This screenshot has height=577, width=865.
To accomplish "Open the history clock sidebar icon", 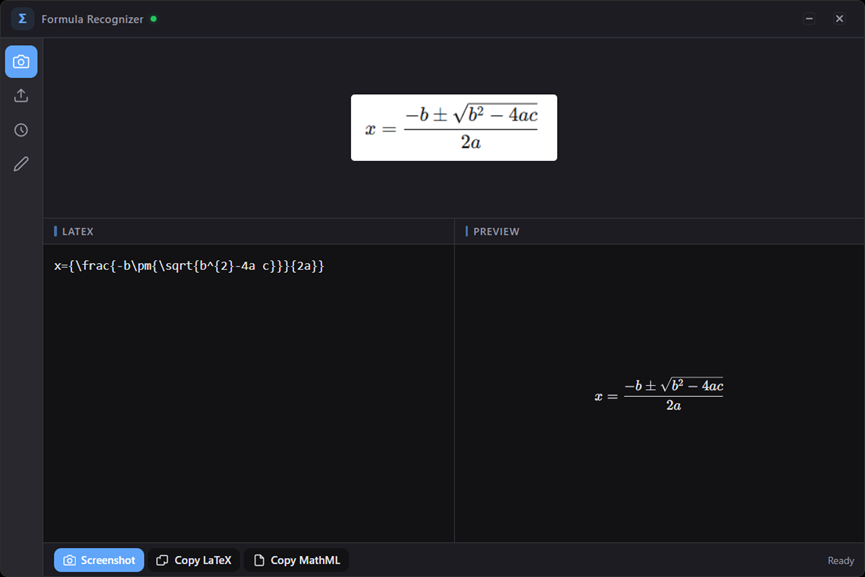I will click(x=21, y=130).
